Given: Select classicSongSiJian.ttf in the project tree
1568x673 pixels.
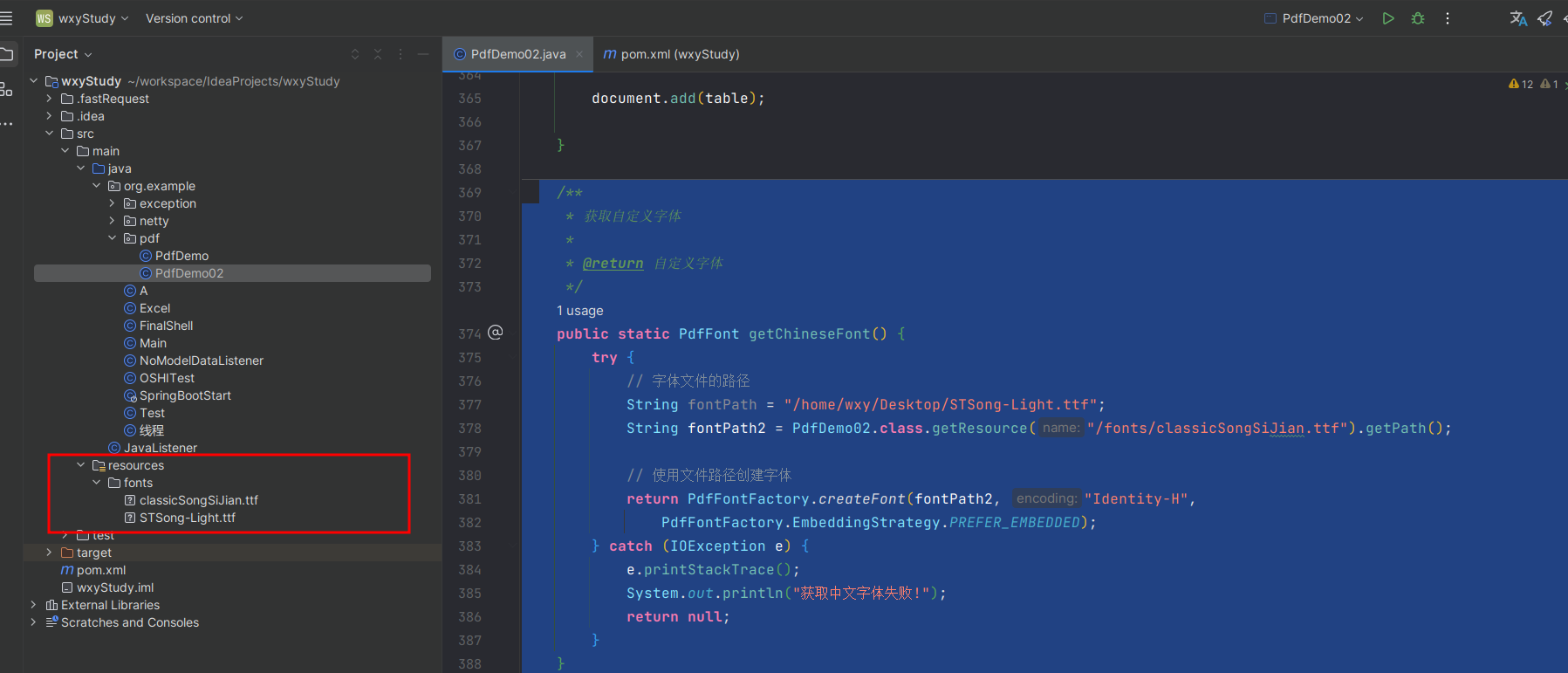Looking at the screenshot, I should coord(198,500).
